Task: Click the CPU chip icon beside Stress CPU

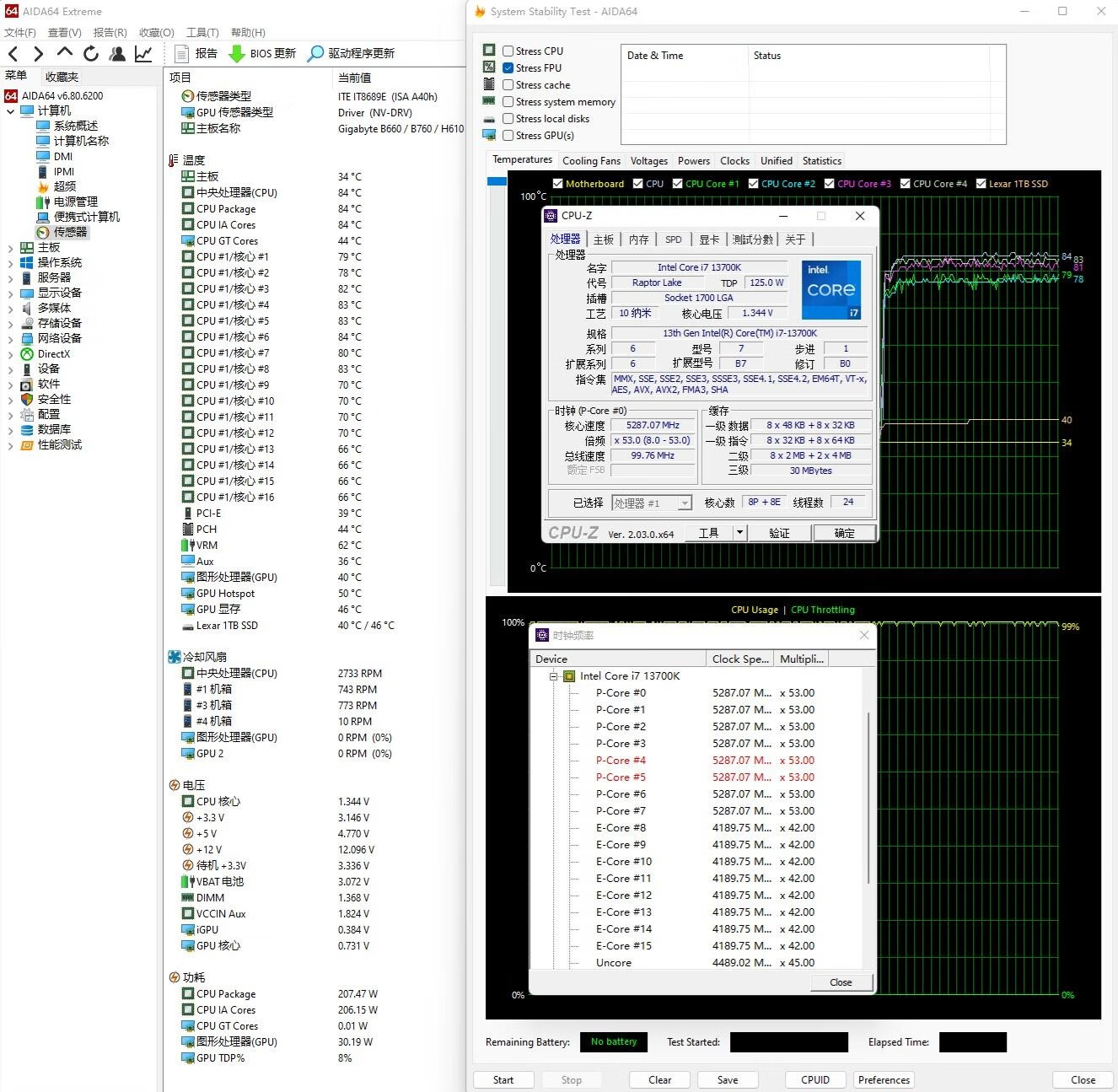Action: coord(490,50)
